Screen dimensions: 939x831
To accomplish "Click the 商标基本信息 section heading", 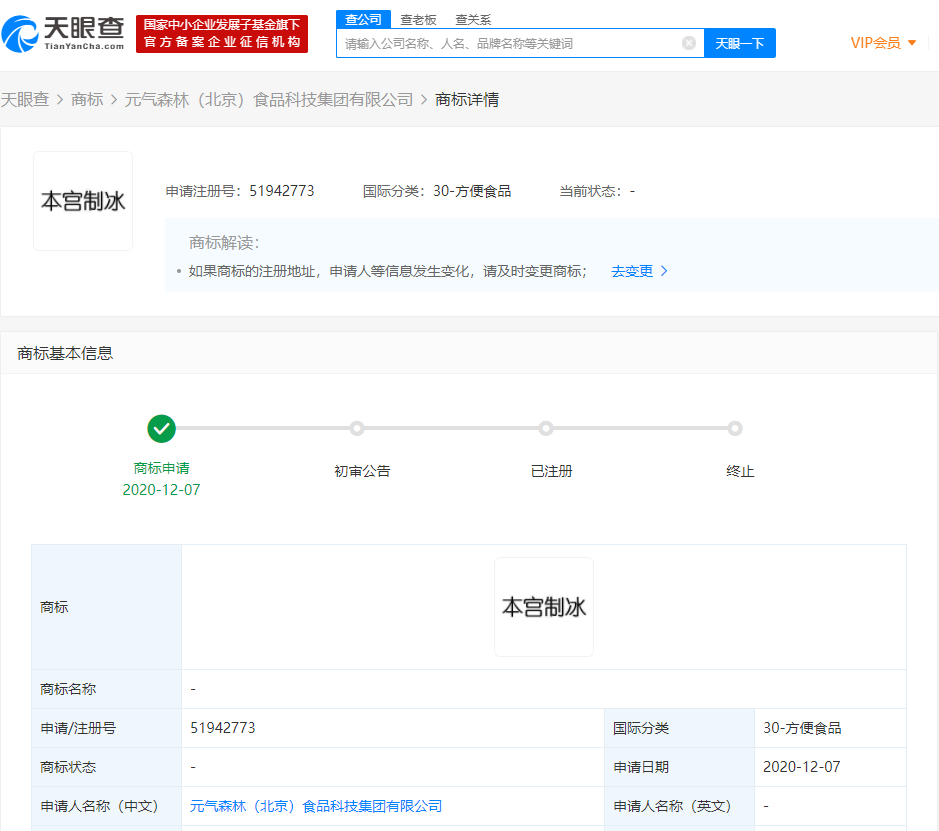I will (65, 353).
